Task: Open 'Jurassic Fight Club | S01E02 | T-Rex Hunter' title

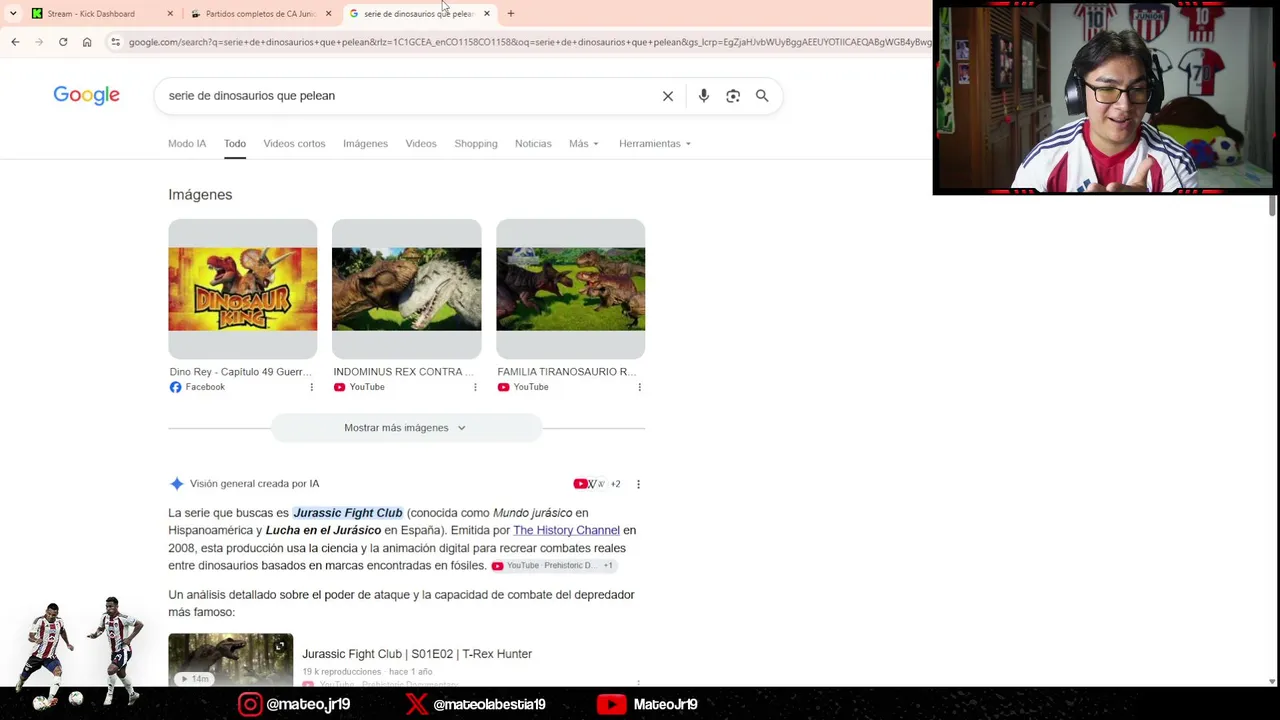Action: point(417,654)
